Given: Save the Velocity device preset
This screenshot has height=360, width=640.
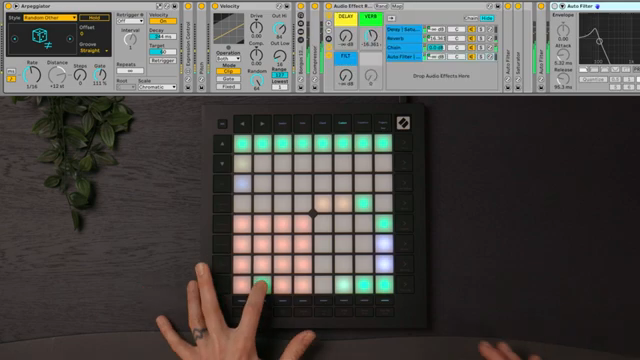Looking at the screenshot, I should [287, 7].
